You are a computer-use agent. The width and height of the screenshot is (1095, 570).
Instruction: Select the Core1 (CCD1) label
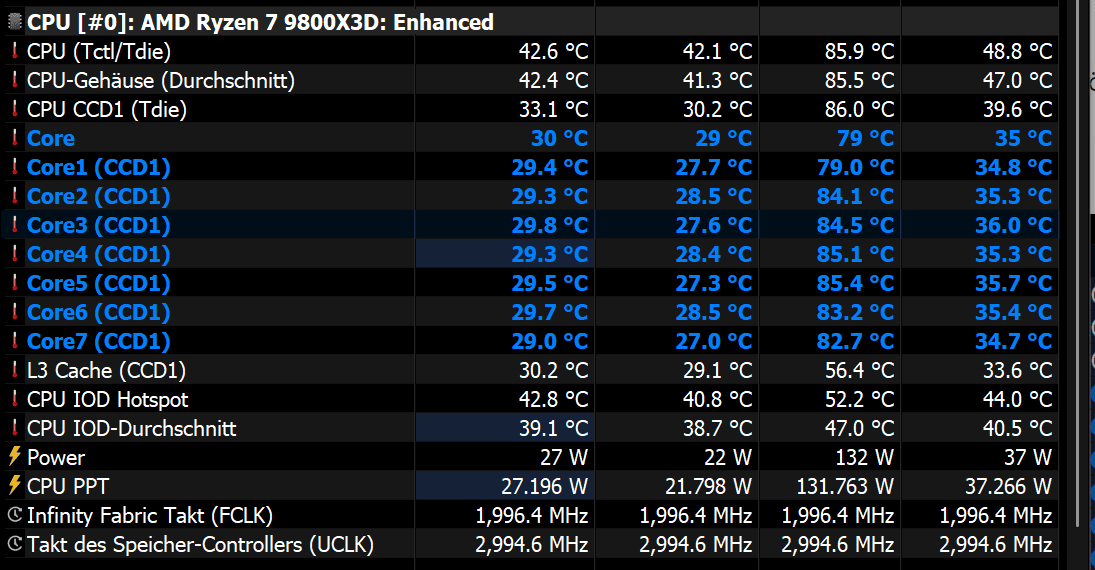(98, 168)
